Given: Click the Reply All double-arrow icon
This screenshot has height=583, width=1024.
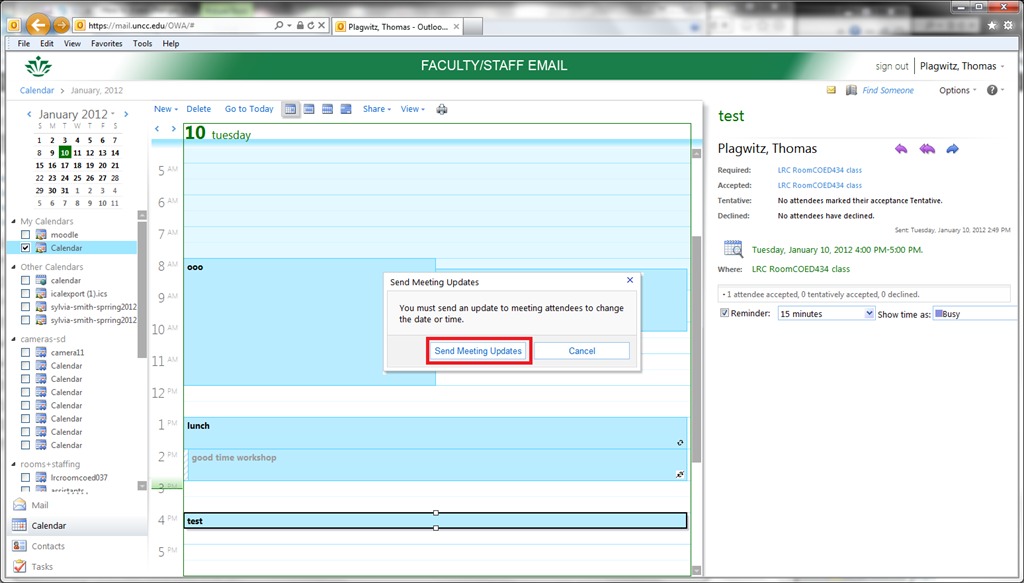Looking at the screenshot, I should point(927,149).
